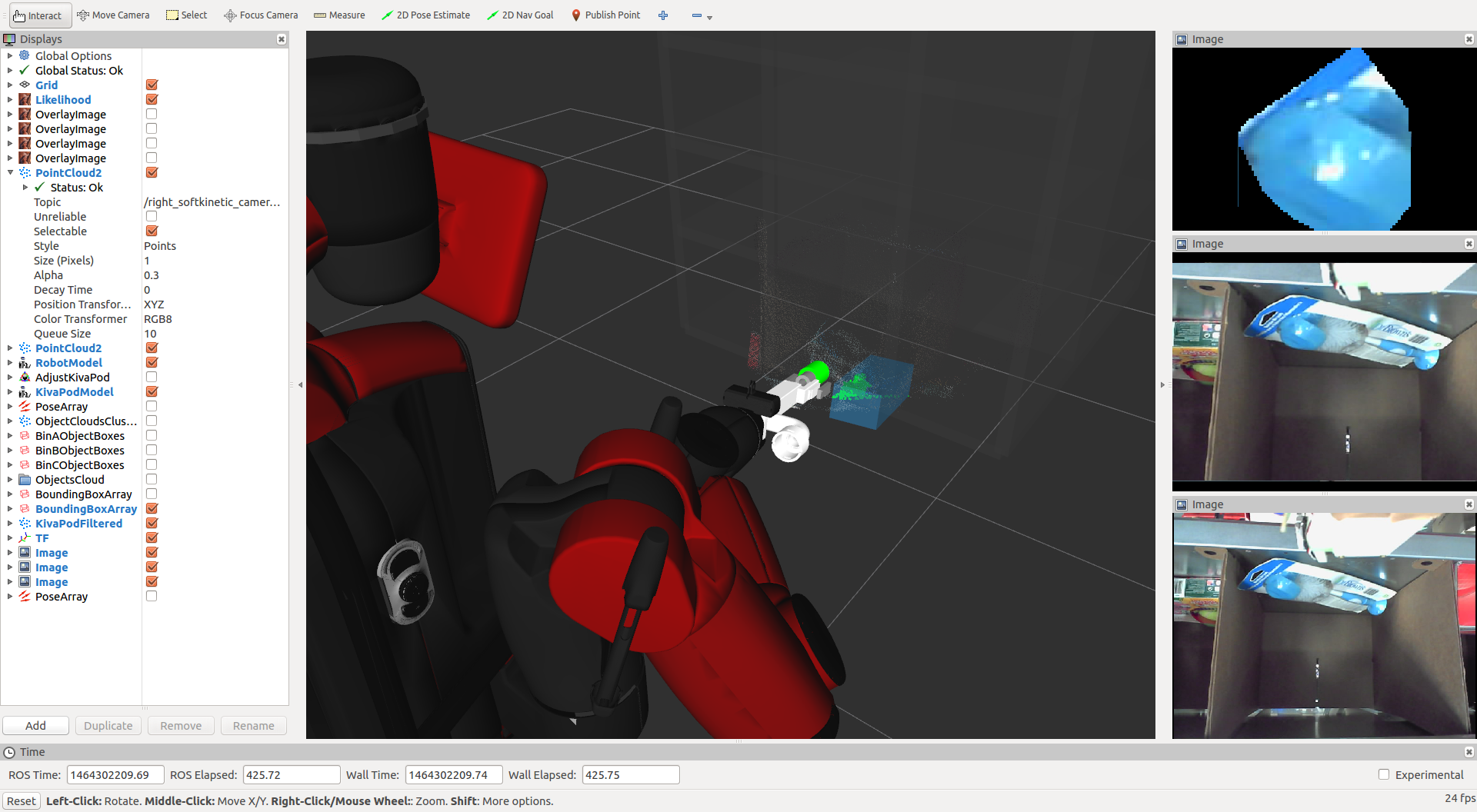Expand the Status: Ok row

coord(25,187)
